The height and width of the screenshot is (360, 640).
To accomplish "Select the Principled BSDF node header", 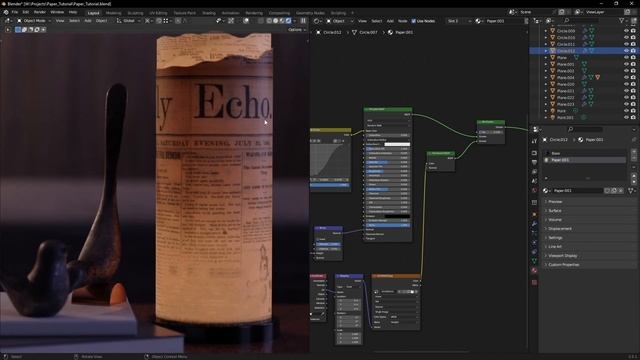I will [x=388, y=109].
